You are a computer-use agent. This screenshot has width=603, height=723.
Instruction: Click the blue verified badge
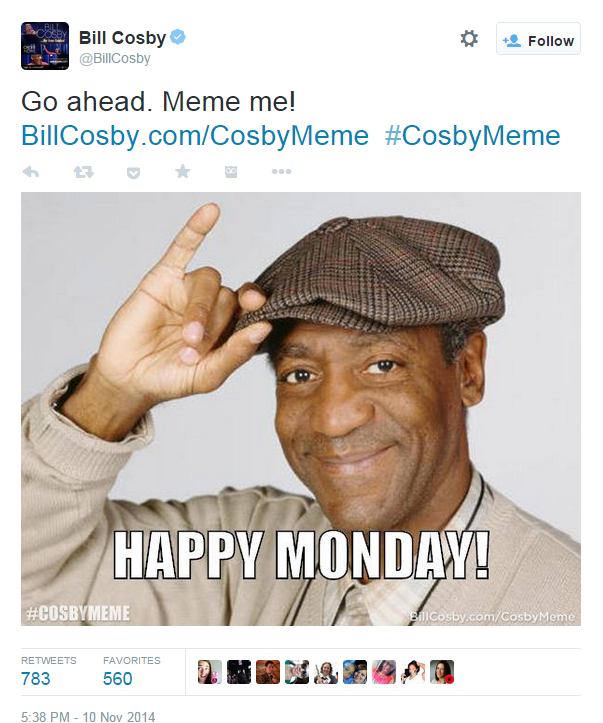(178, 37)
